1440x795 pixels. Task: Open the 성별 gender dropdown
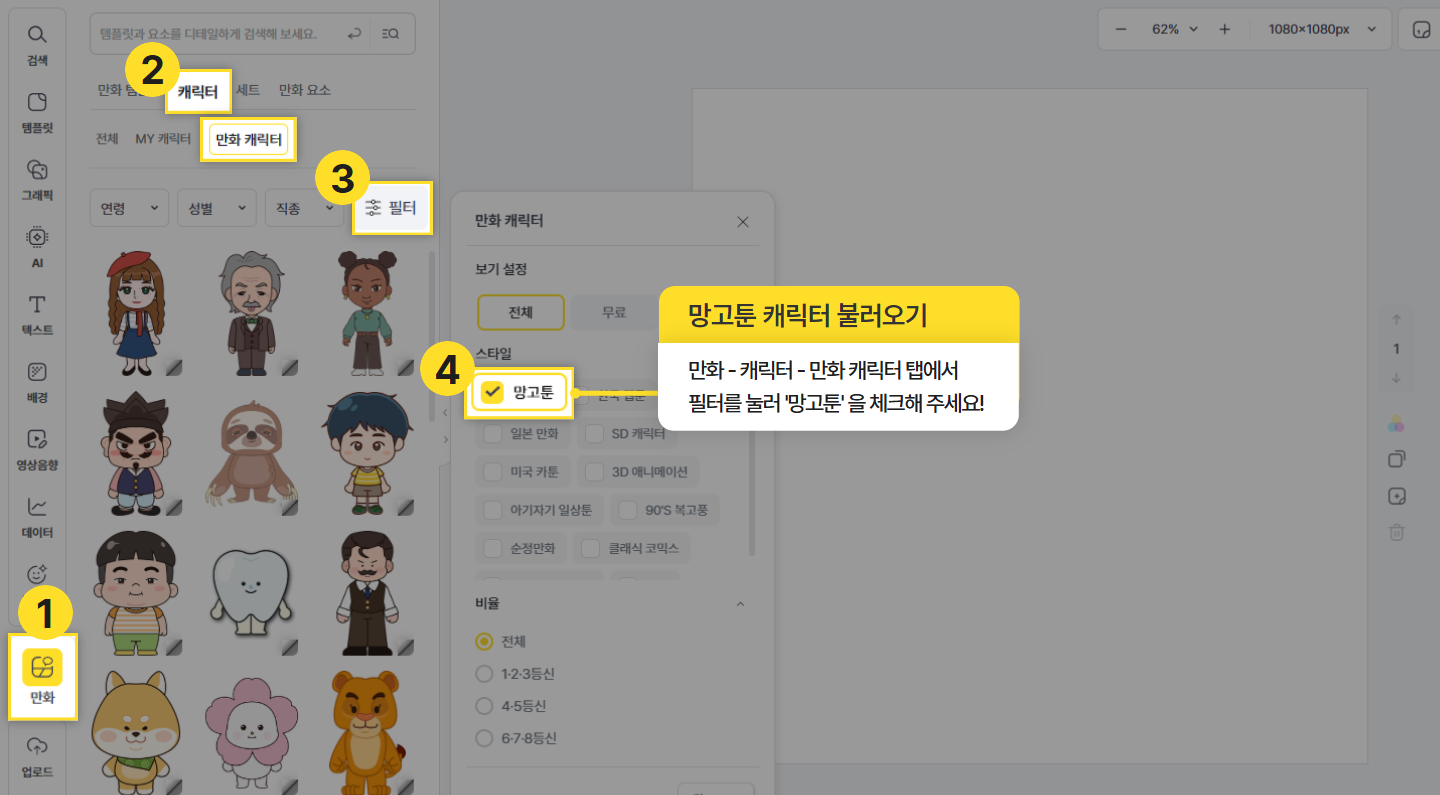click(x=216, y=208)
